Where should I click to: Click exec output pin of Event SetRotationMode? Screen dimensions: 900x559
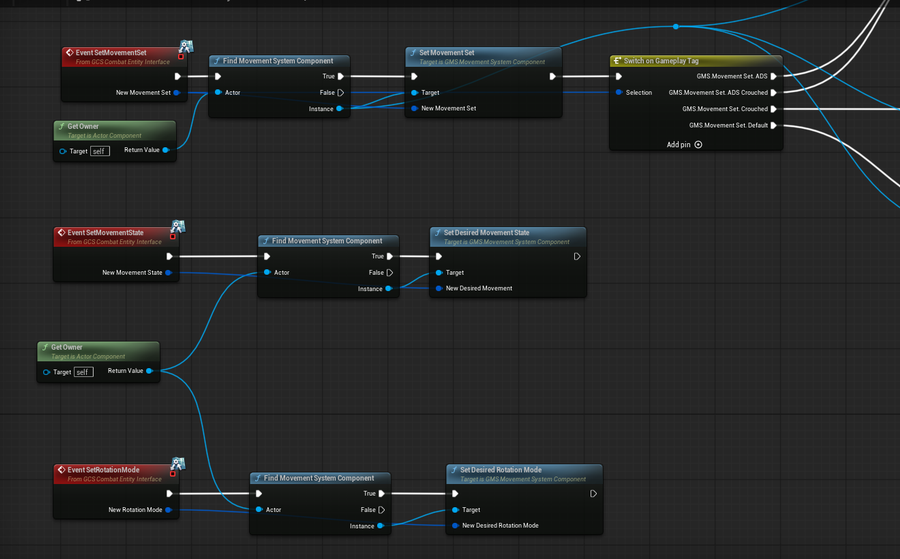coord(169,494)
